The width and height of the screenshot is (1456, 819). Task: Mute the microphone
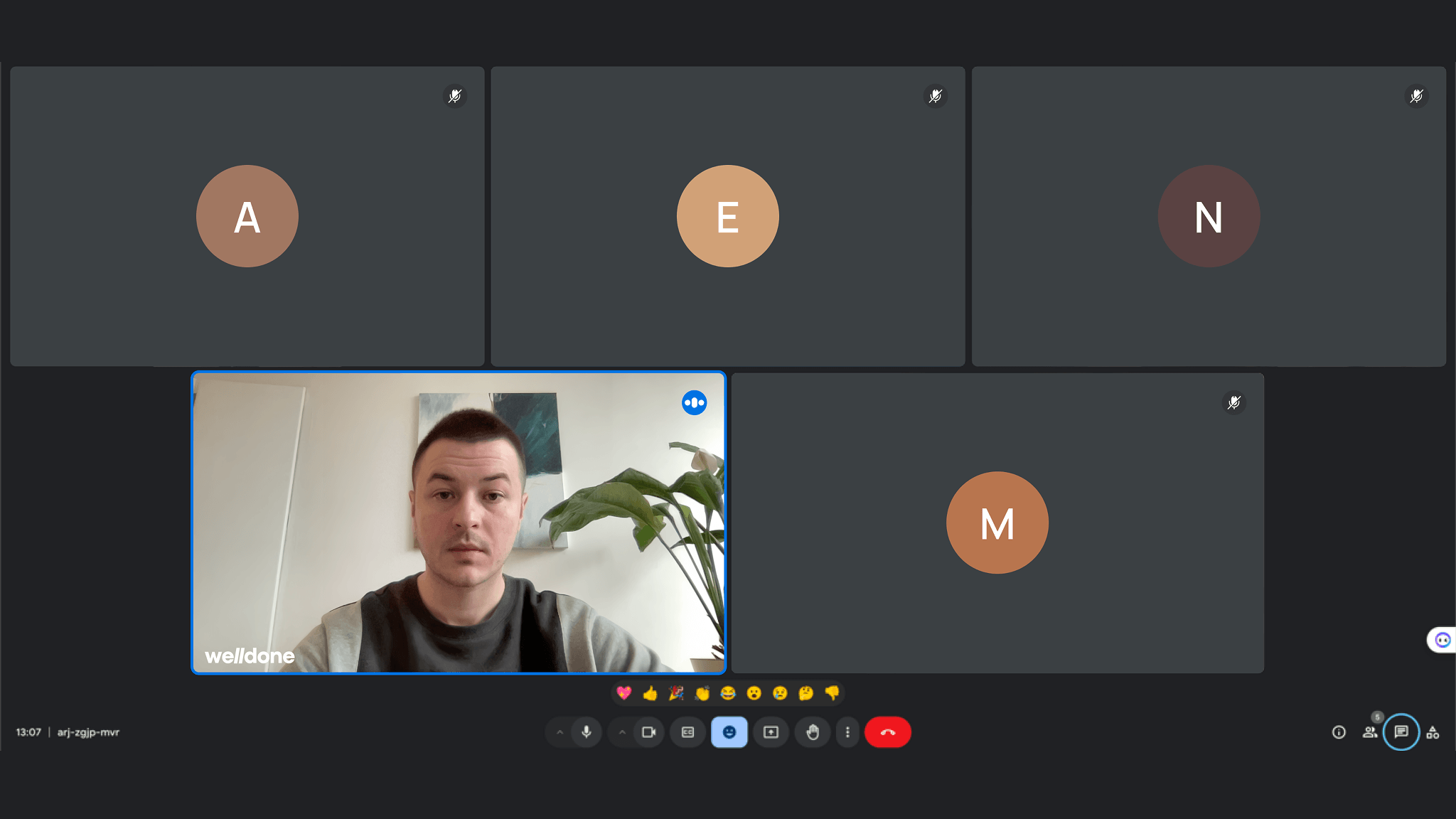[x=587, y=732]
